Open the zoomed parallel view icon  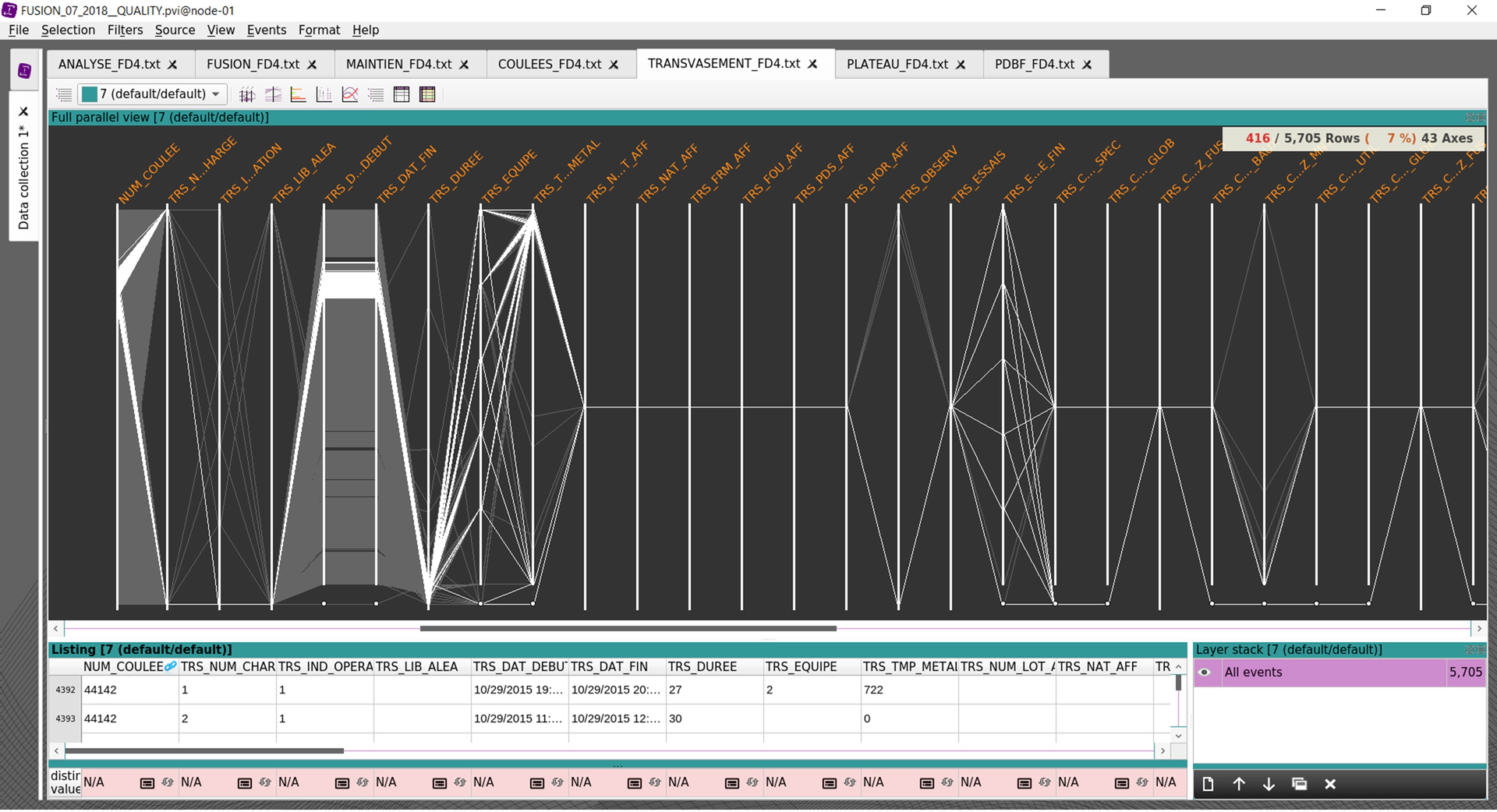(273, 95)
